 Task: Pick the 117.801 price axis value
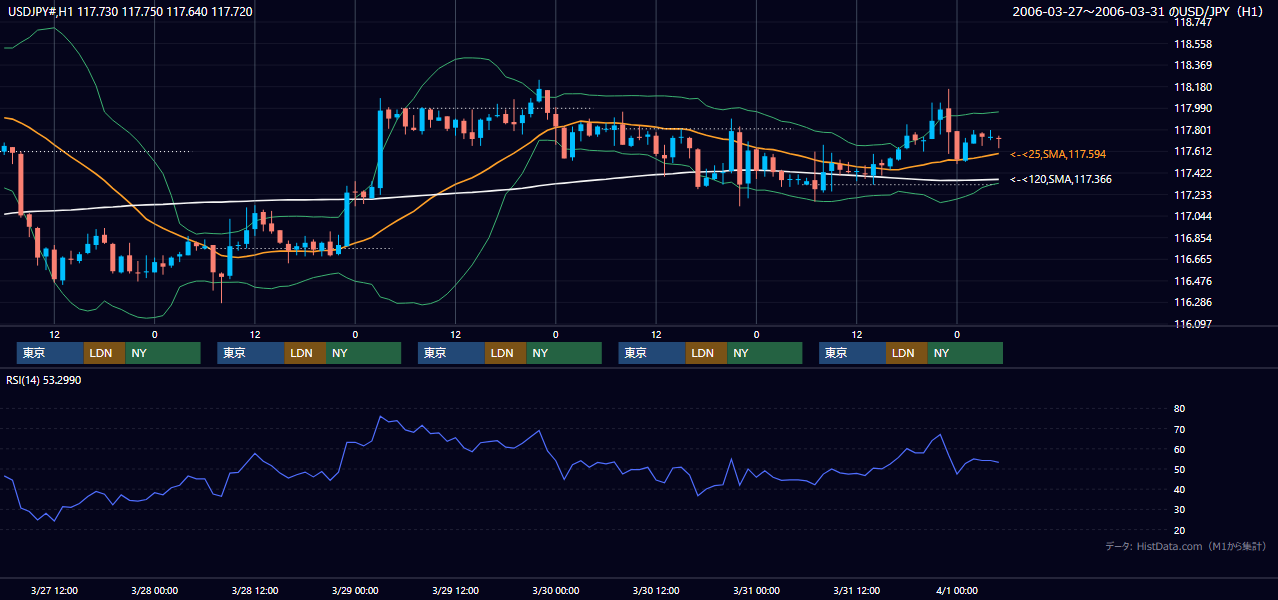pyautogui.click(x=1192, y=130)
